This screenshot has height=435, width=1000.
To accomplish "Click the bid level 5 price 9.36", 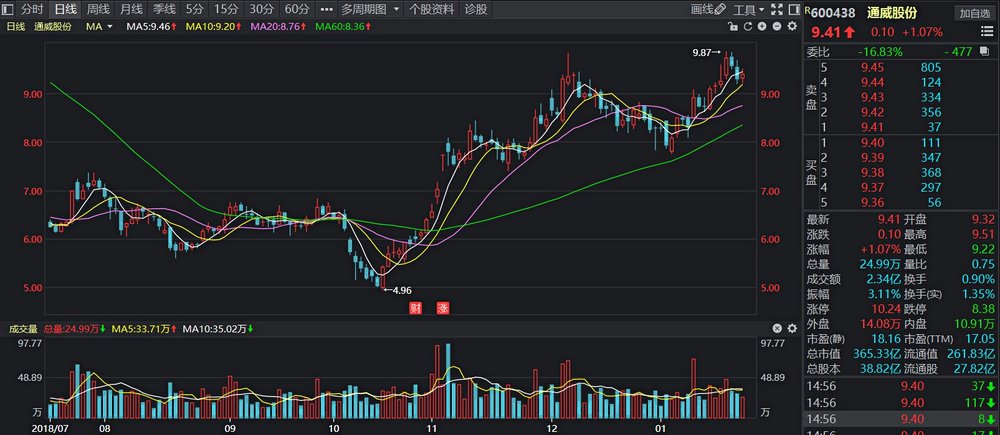I will [873, 203].
